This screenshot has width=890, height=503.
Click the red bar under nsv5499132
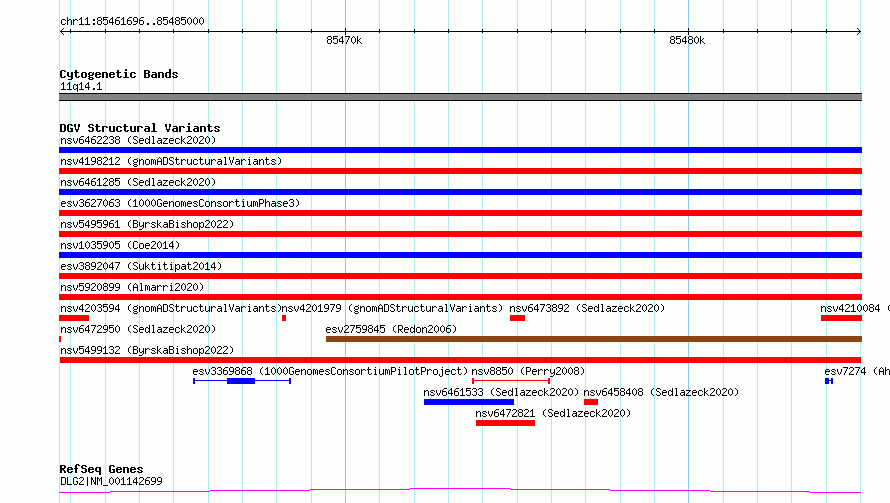coord(460,360)
